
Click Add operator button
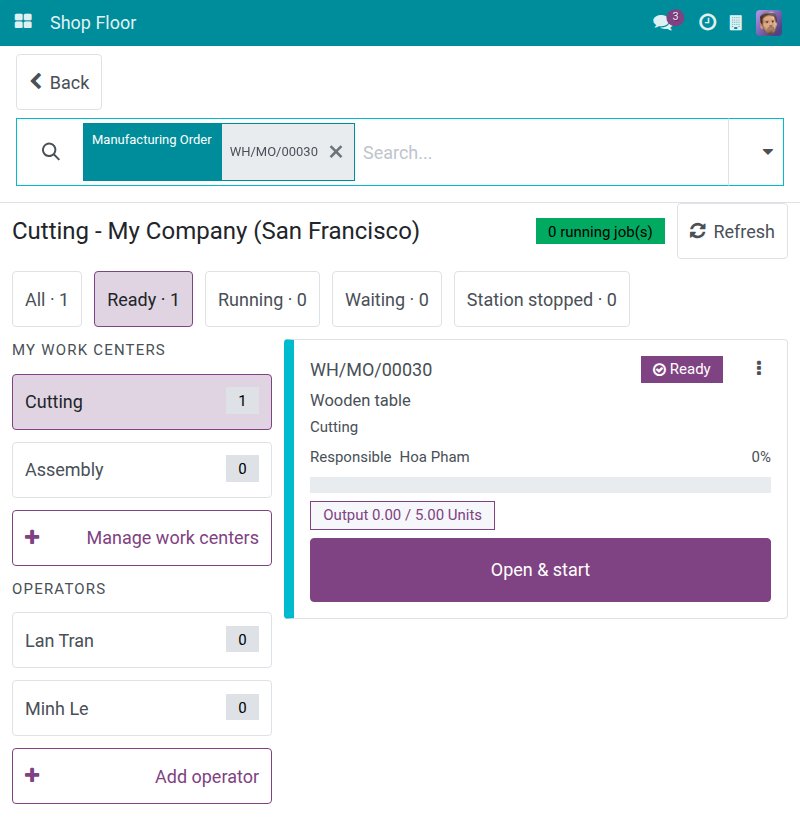[x=142, y=776]
